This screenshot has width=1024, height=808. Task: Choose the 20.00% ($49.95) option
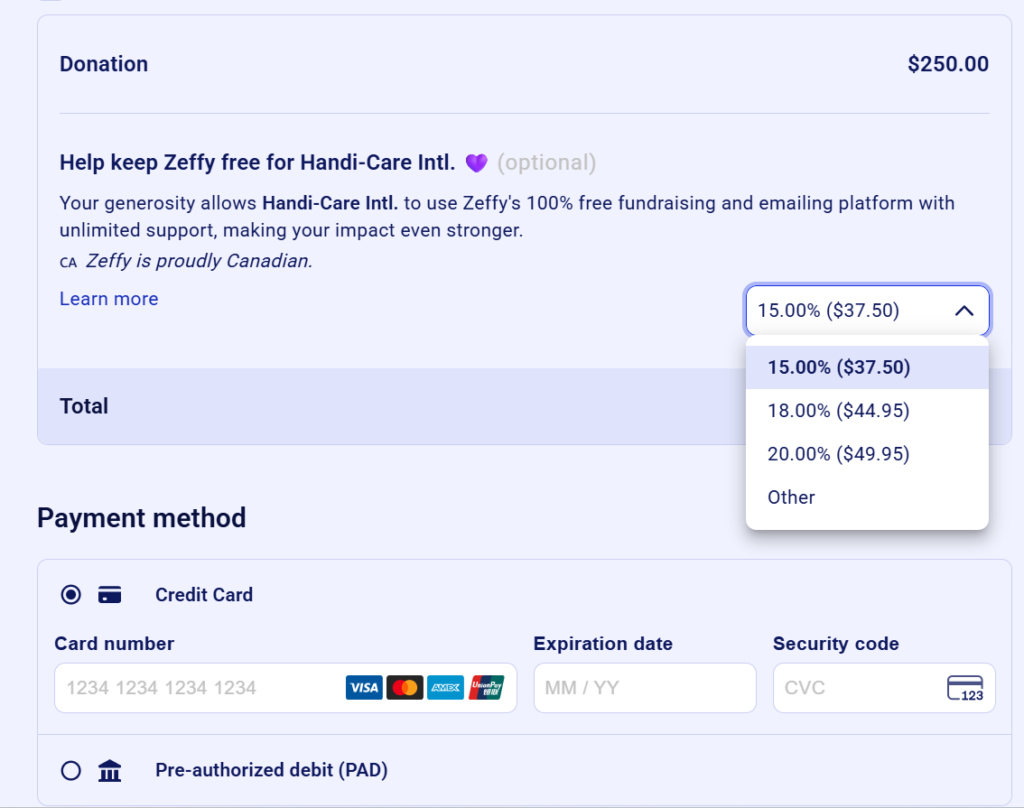click(x=839, y=454)
